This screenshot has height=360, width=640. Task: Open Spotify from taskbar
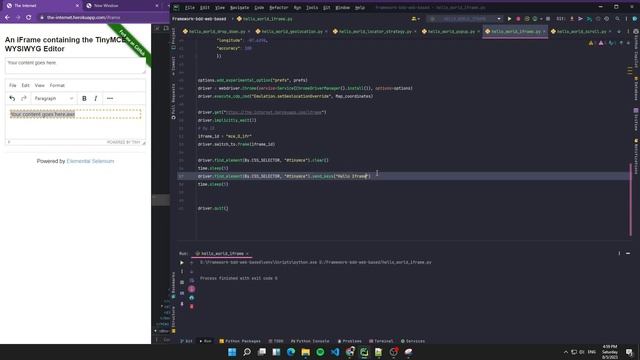click(x=320, y=352)
